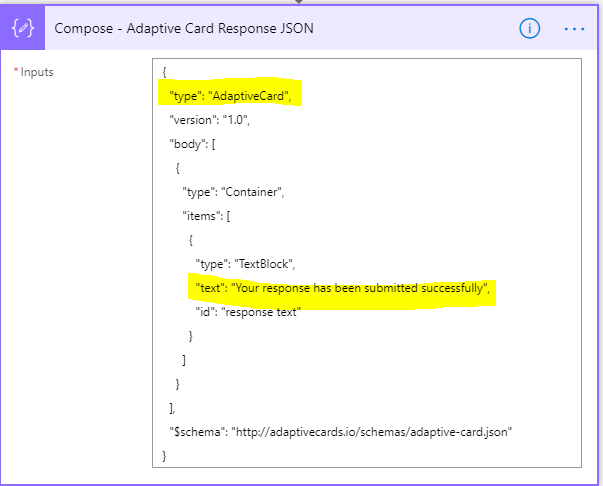Click the final closing curly brace
The image size is (603, 486).
click(x=164, y=455)
